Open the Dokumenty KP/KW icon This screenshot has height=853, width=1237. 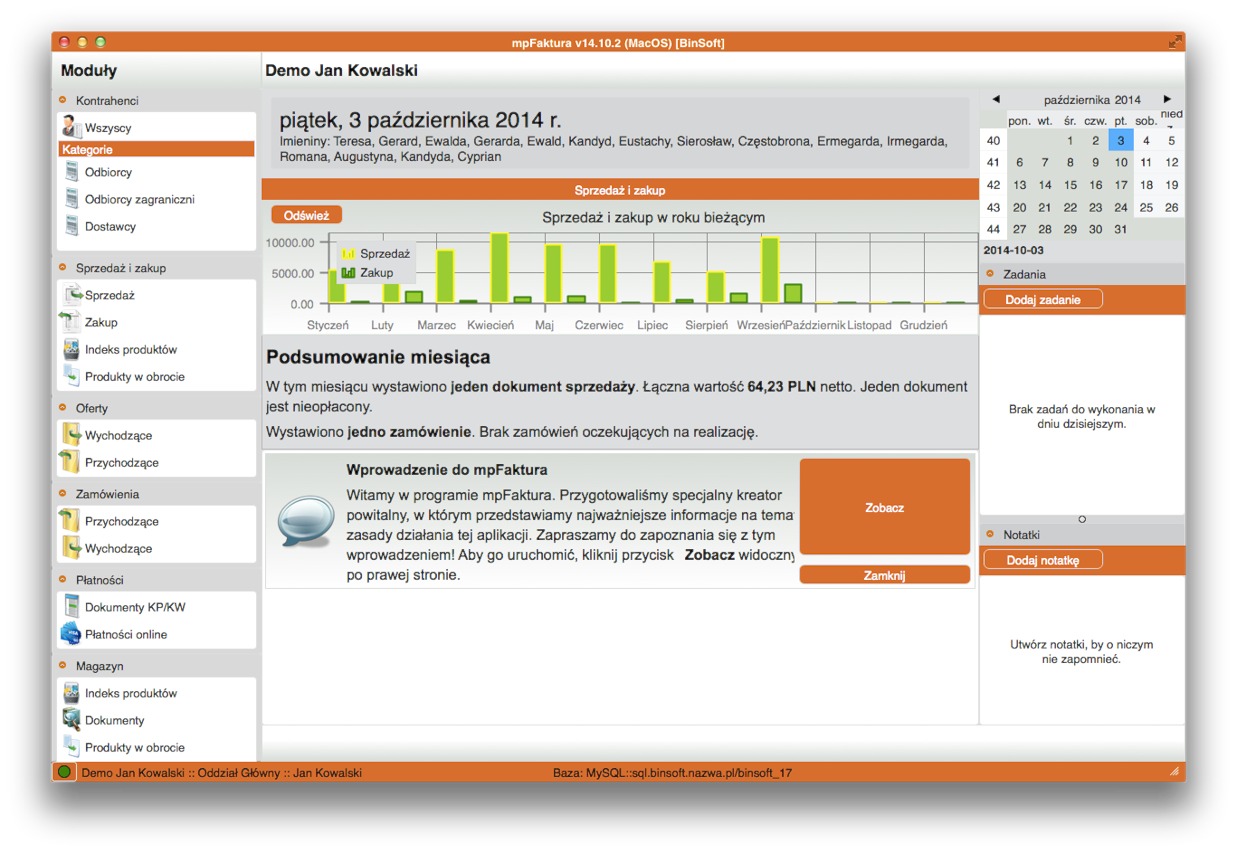[71, 607]
